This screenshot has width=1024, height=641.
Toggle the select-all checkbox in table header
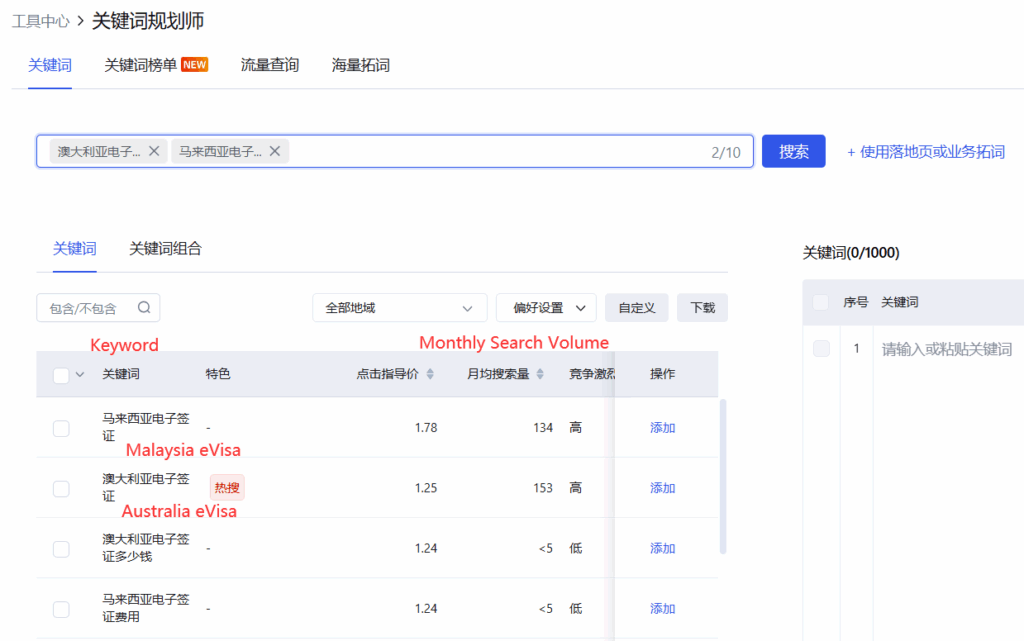pyautogui.click(x=61, y=375)
